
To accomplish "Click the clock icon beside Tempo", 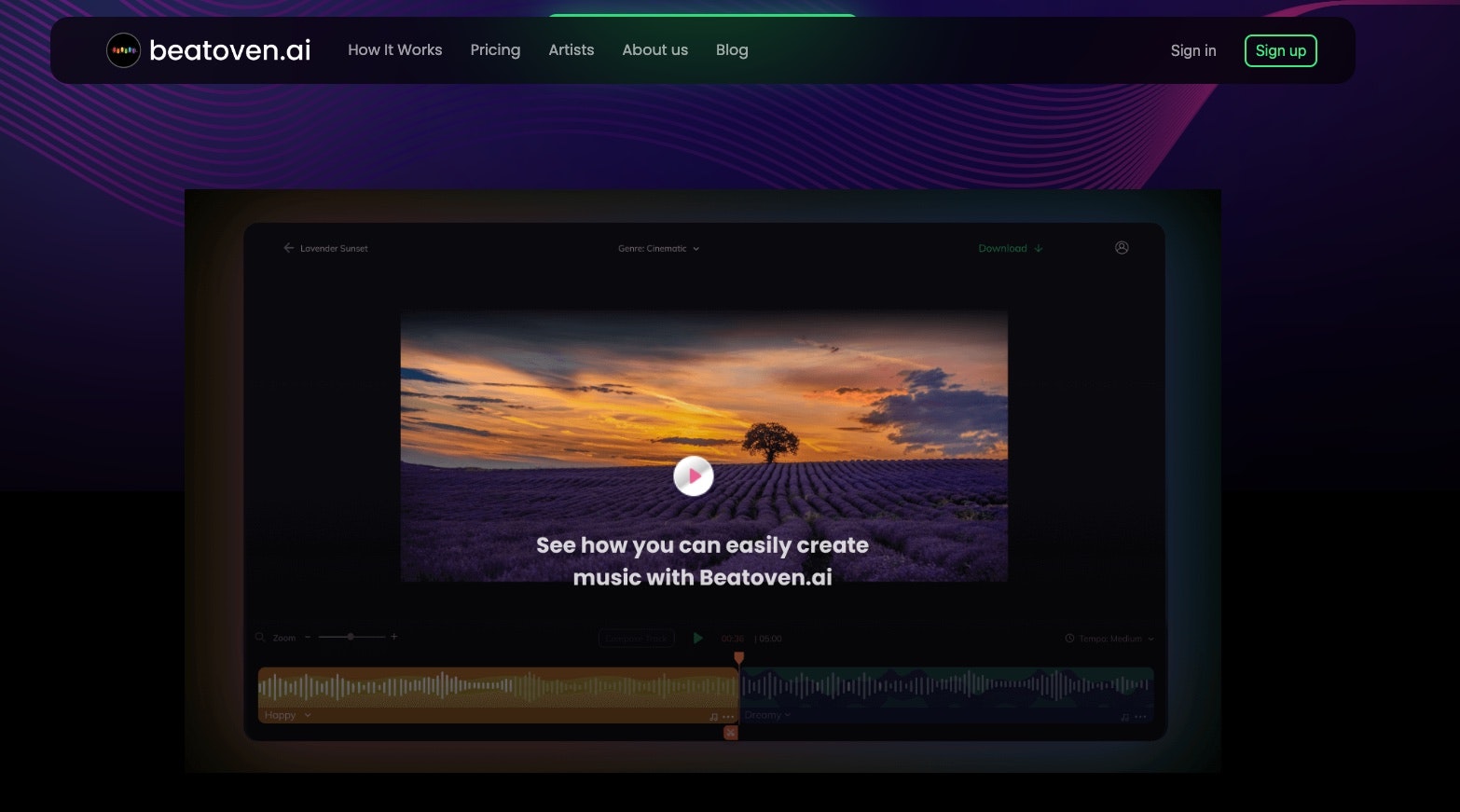I will tap(1069, 639).
